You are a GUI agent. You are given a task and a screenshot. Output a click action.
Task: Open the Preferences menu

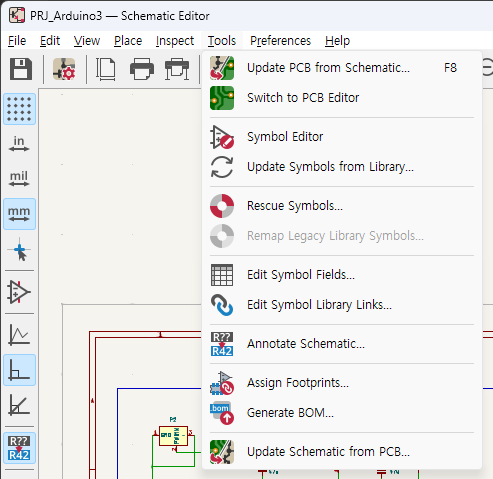coord(280,41)
